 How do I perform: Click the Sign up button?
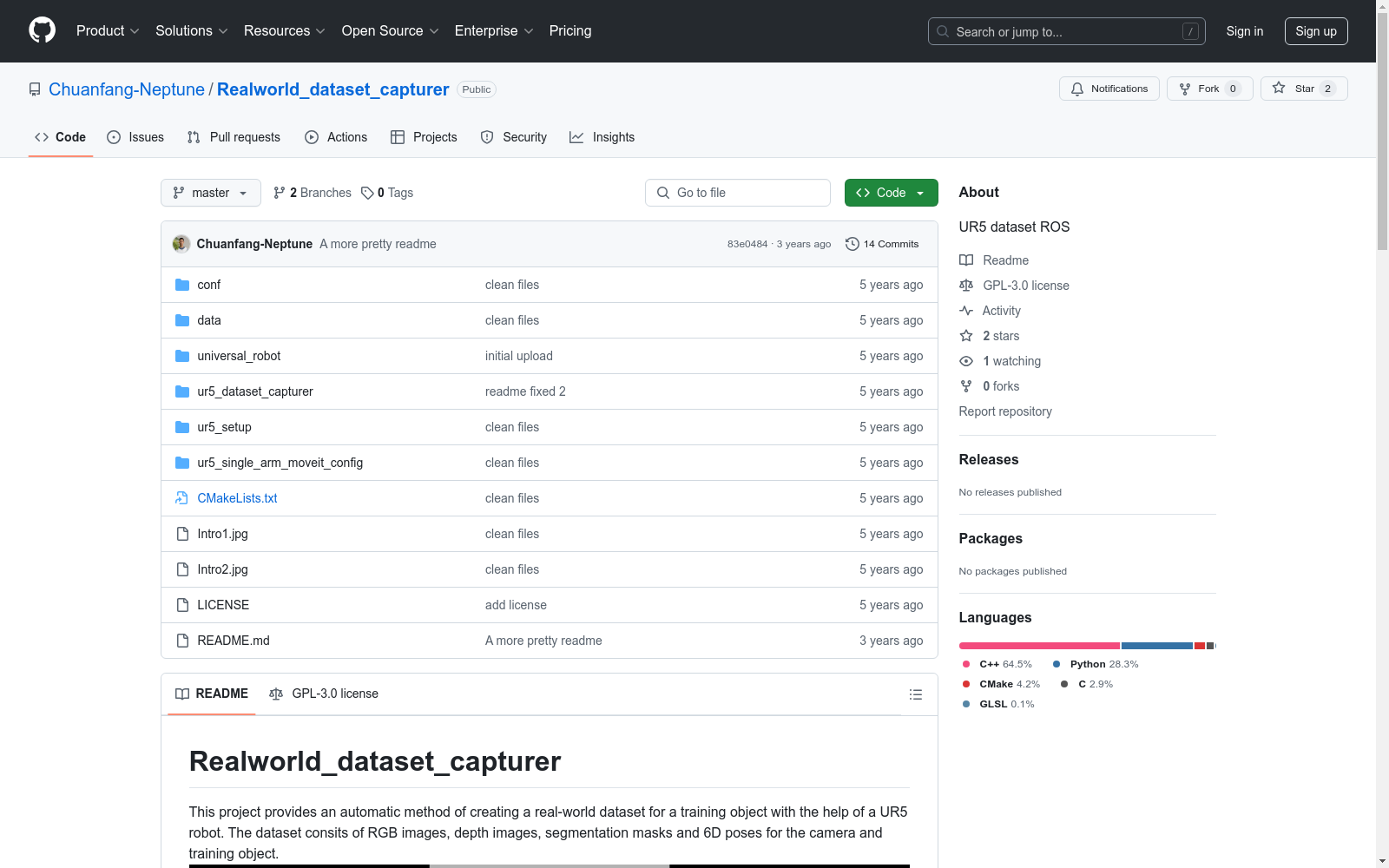pyautogui.click(x=1316, y=31)
